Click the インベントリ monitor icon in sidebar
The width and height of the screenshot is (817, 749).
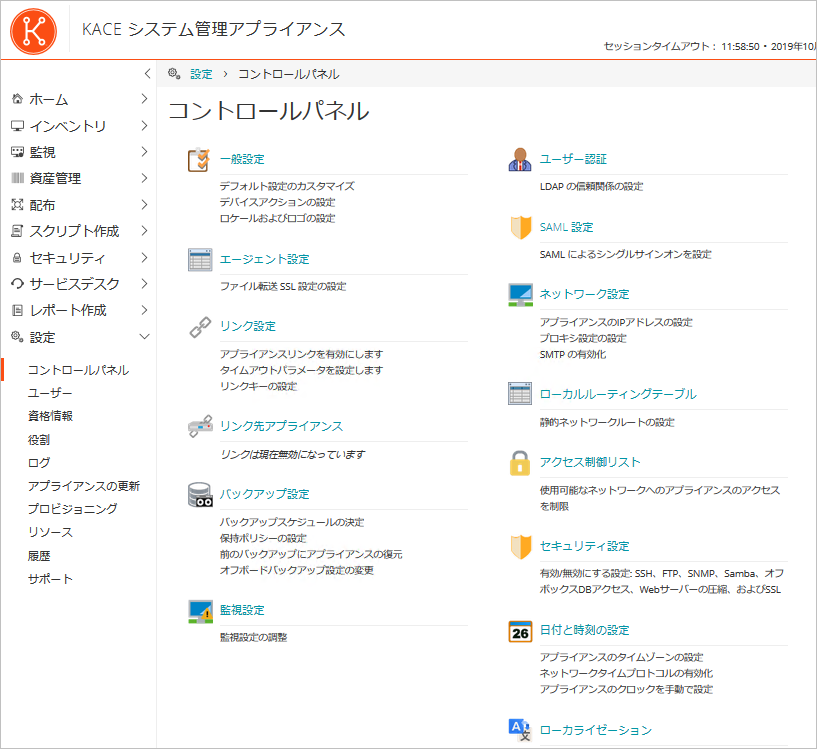point(17,126)
